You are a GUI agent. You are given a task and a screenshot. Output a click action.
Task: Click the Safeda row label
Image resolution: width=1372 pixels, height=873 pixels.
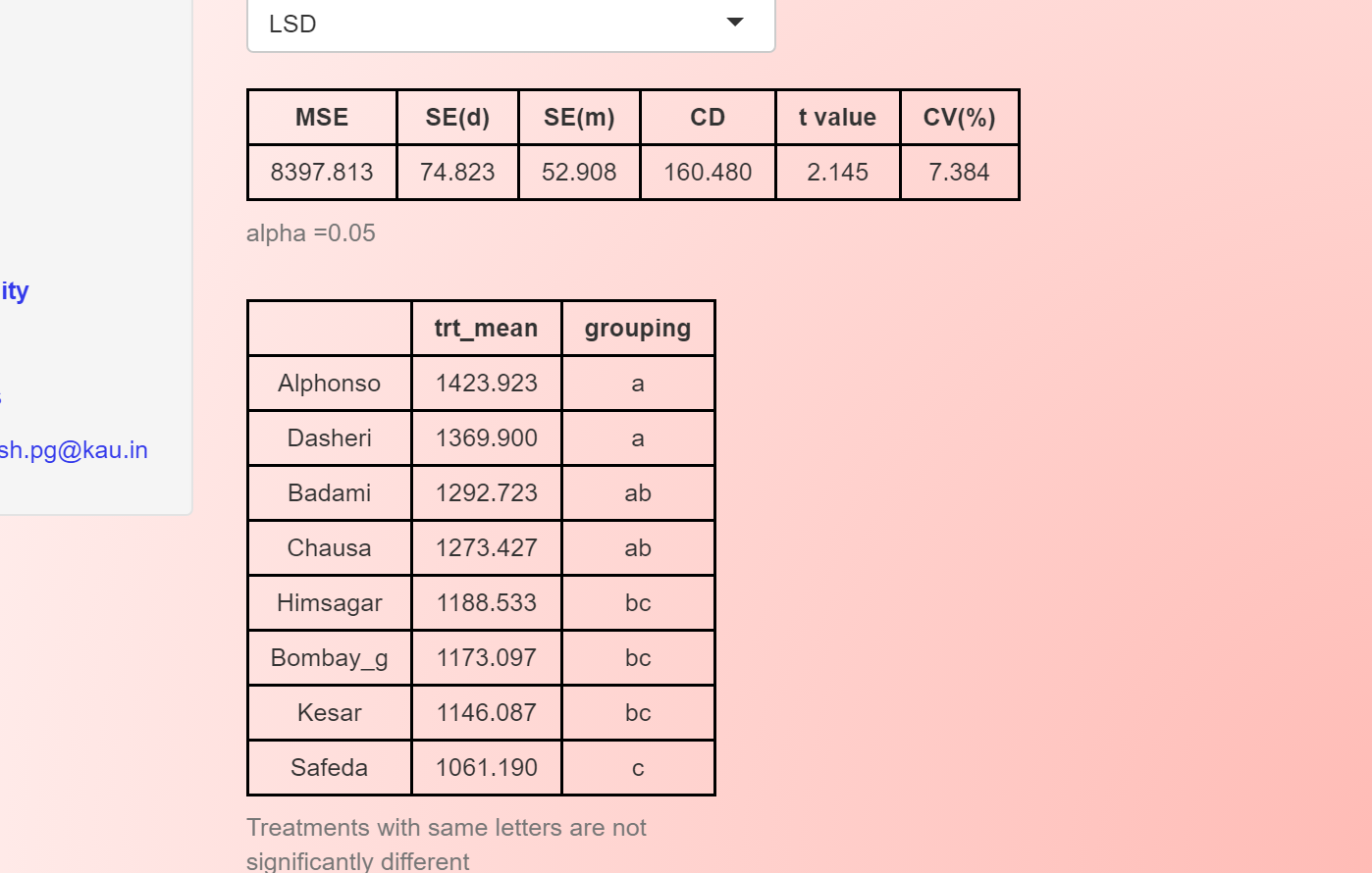[329, 768]
